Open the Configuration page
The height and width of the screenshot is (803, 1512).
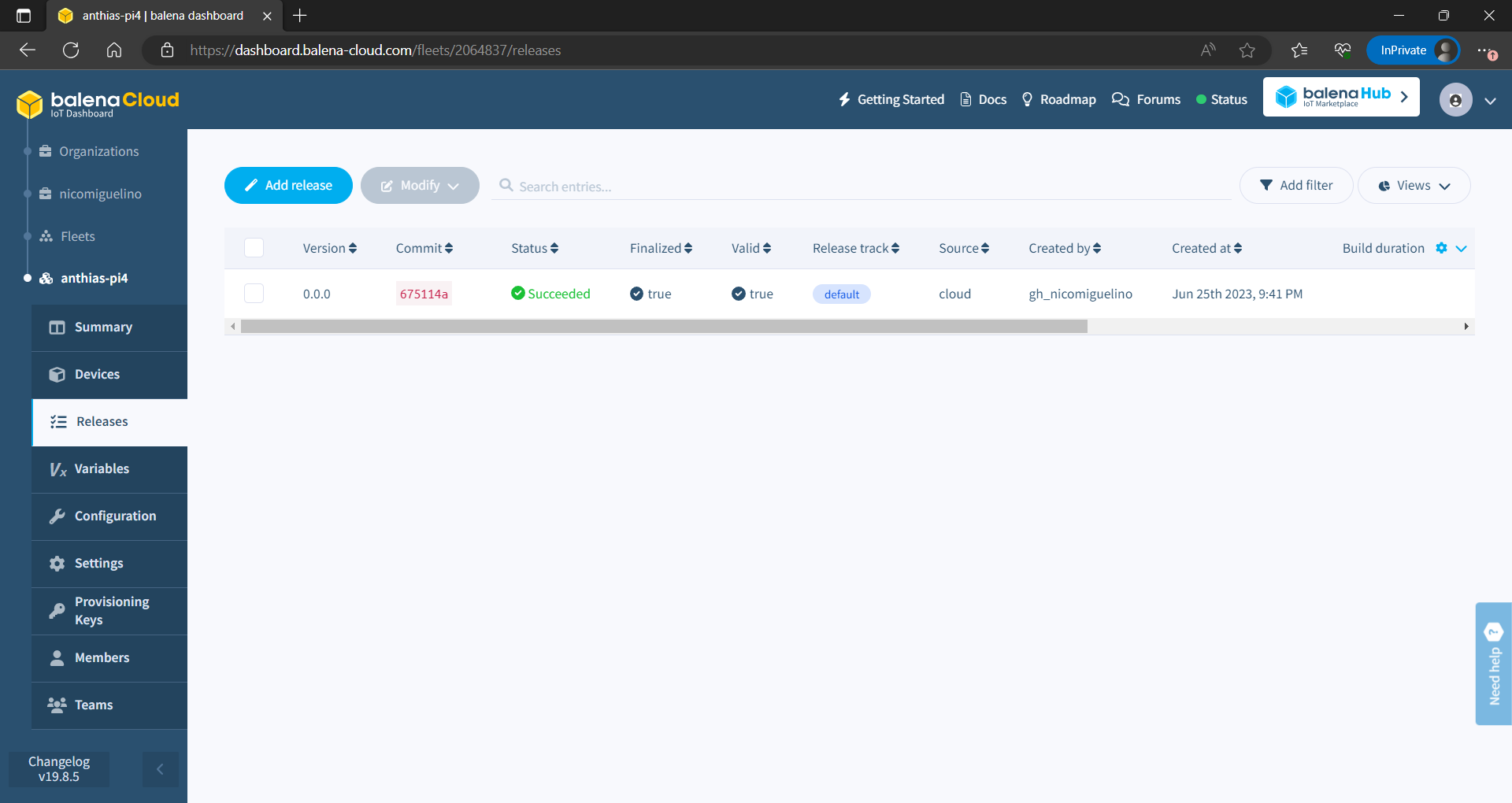tap(109, 516)
